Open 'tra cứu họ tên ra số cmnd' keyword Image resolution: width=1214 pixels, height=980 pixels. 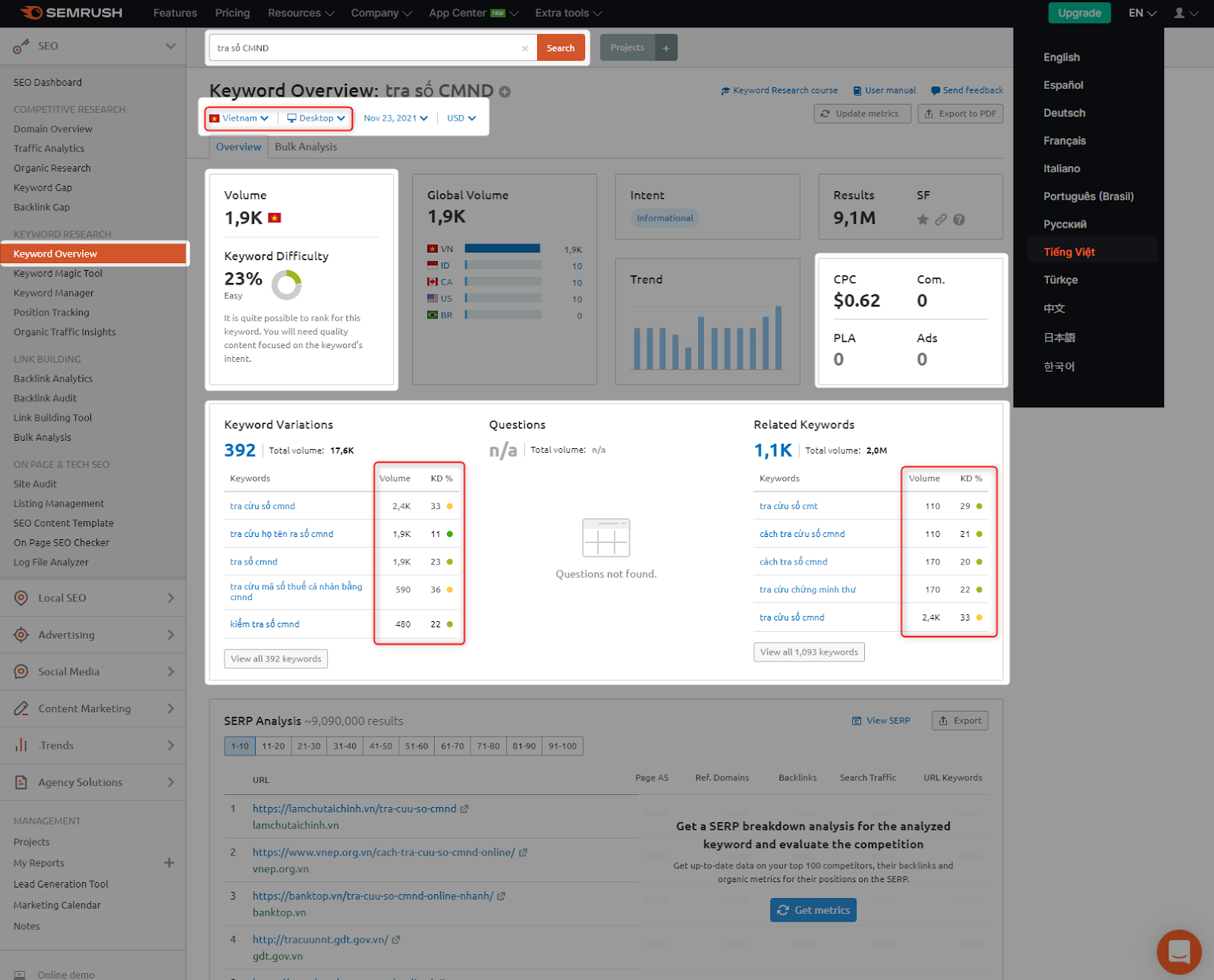click(x=281, y=534)
